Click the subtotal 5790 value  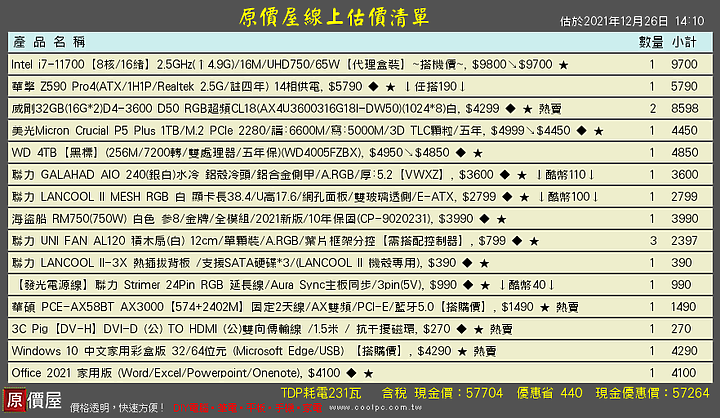coord(684,86)
